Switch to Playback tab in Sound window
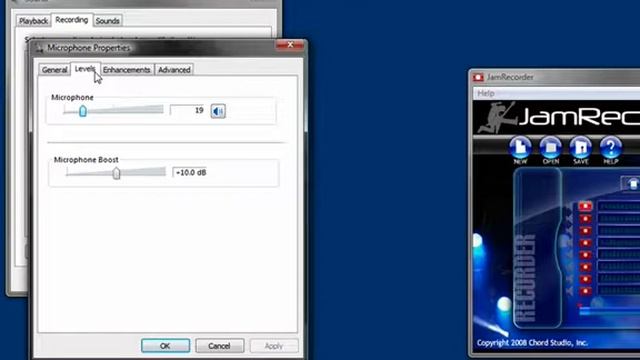 pyautogui.click(x=33, y=21)
